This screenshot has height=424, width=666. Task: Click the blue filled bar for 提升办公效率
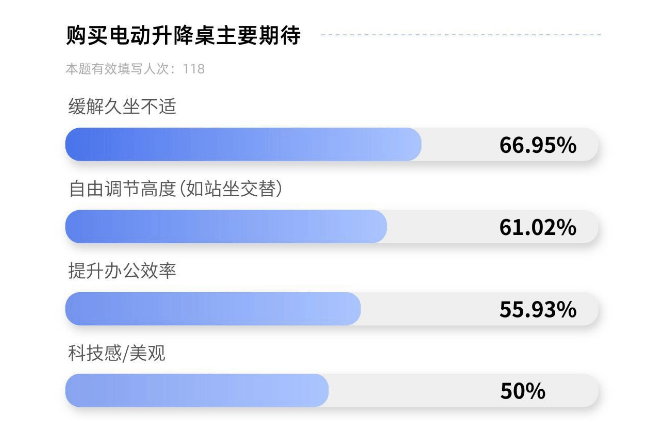point(212,309)
